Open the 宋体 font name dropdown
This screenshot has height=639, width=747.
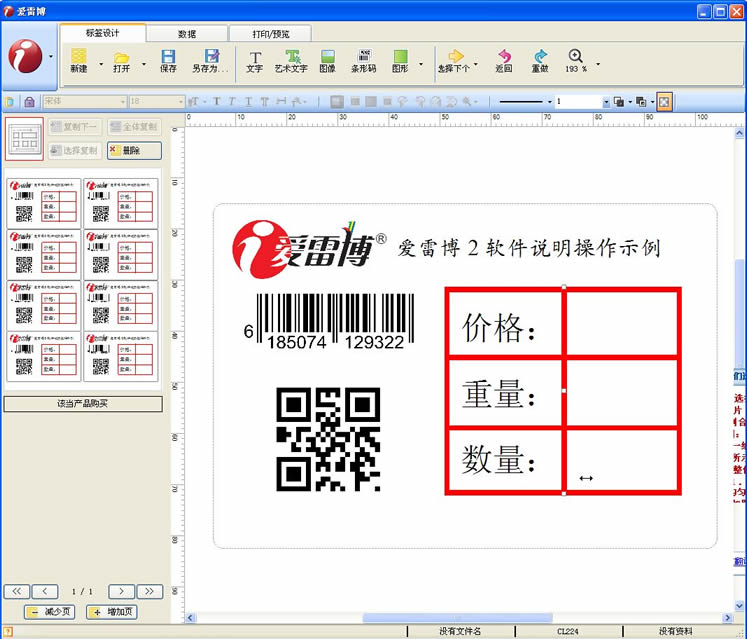point(123,101)
